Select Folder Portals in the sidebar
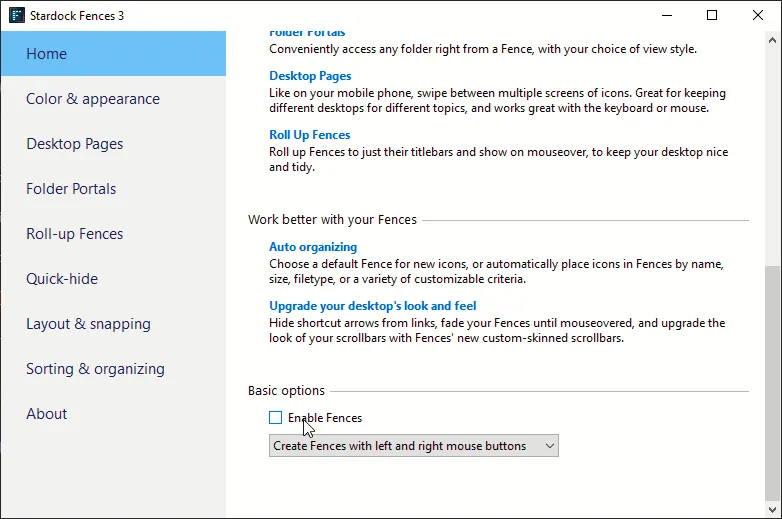The image size is (782, 519). (x=71, y=189)
